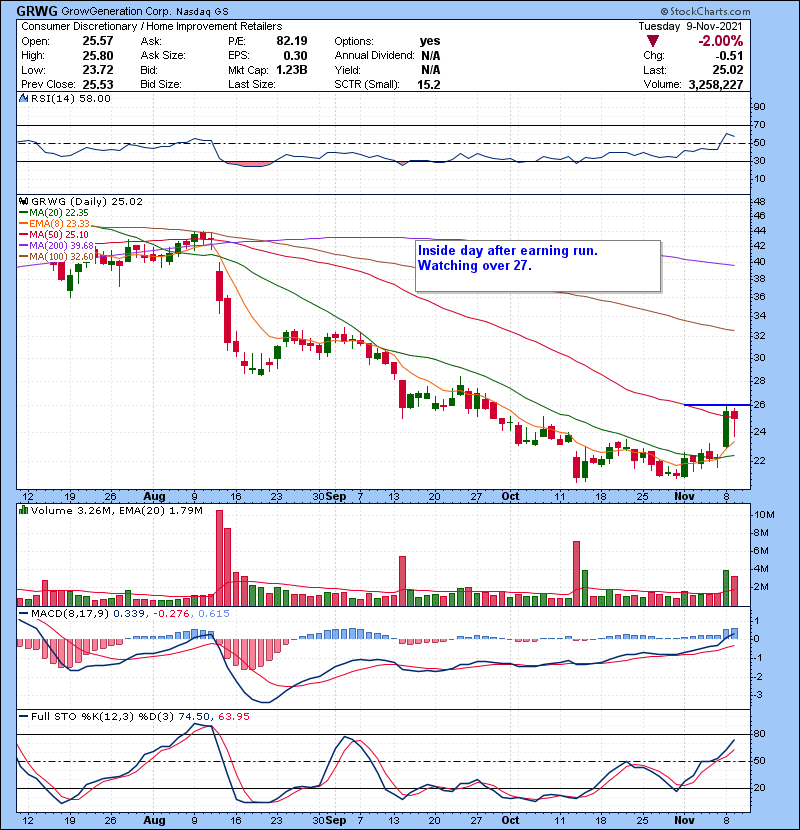
Task: Click the RSI(14) indicator icon
Action: coord(23,98)
